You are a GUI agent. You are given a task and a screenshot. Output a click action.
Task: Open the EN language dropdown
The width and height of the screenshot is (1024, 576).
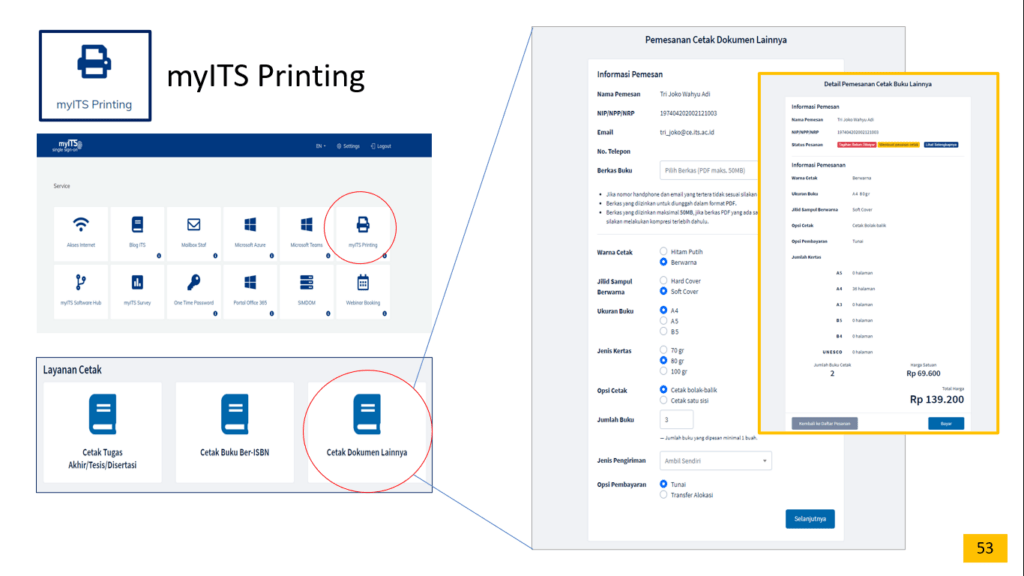[320, 146]
